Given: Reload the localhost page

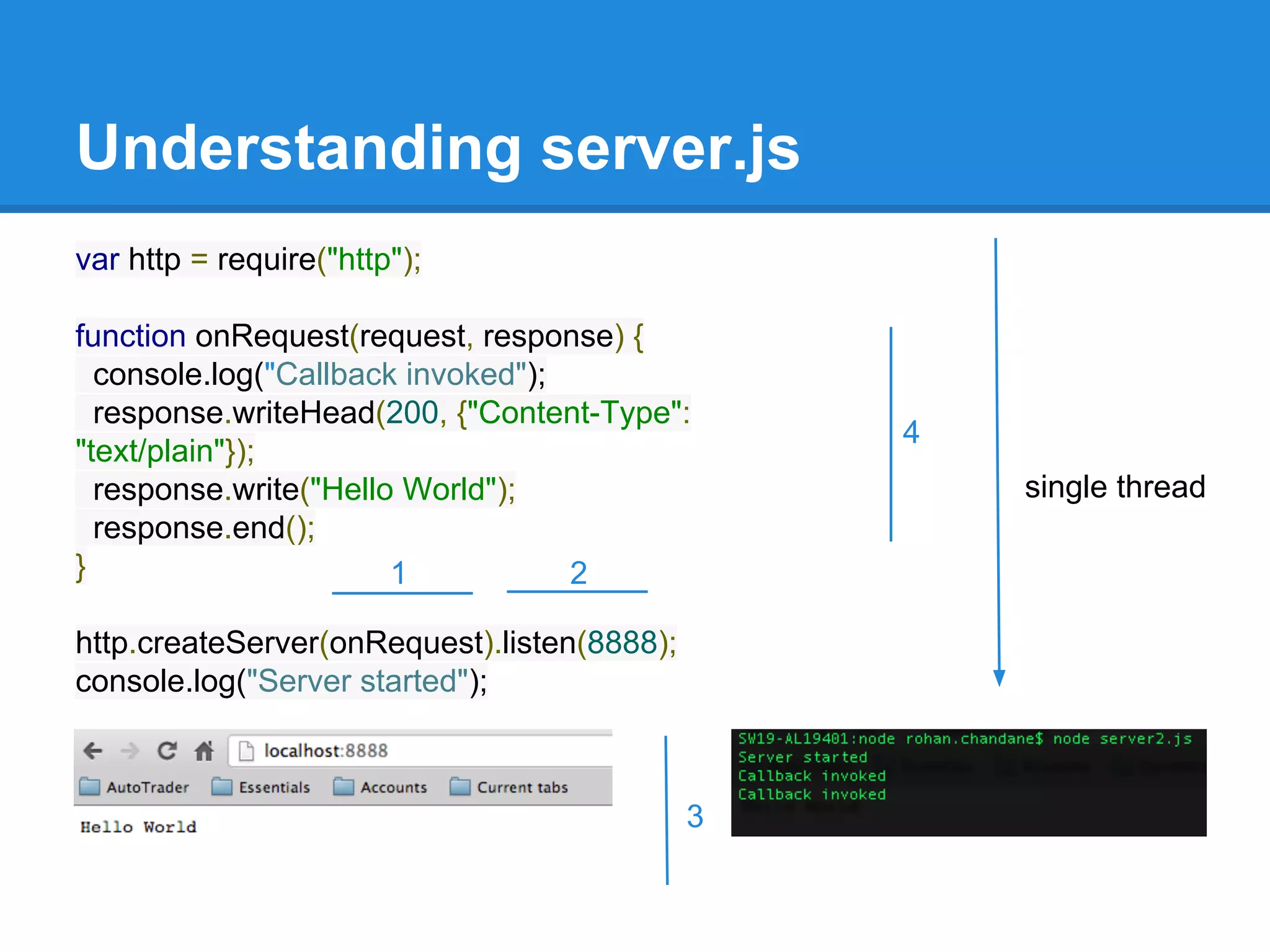Looking at the screenshot, I should (167, 751).
